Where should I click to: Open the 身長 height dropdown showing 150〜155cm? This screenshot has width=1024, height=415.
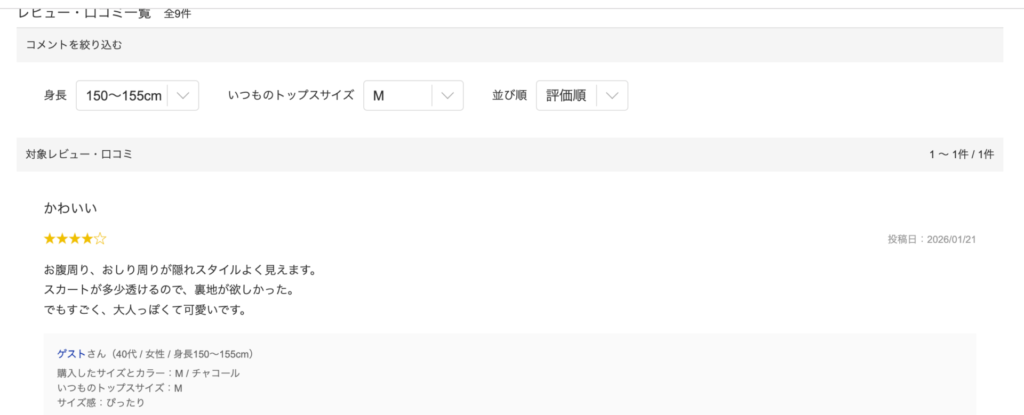[124, 96]
